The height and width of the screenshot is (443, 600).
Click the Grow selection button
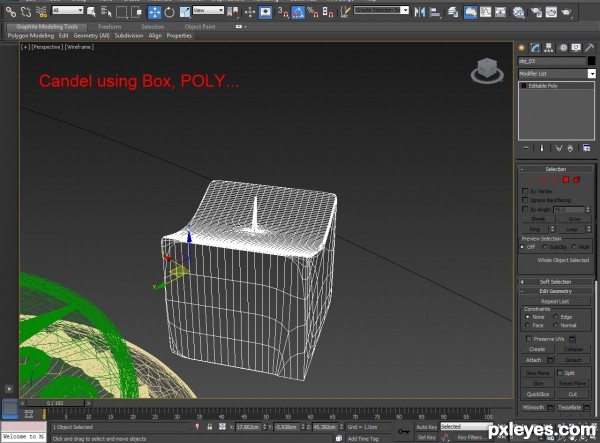point(574,219)
